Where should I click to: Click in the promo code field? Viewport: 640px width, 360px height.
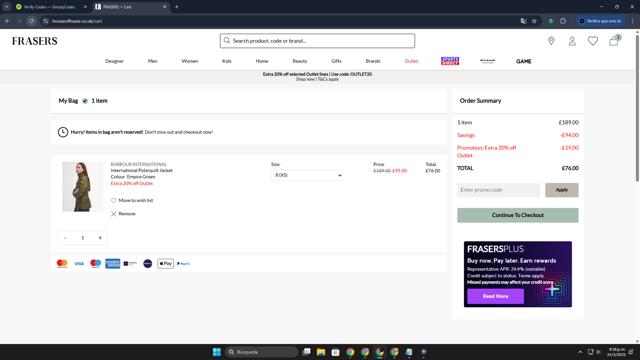498,190
